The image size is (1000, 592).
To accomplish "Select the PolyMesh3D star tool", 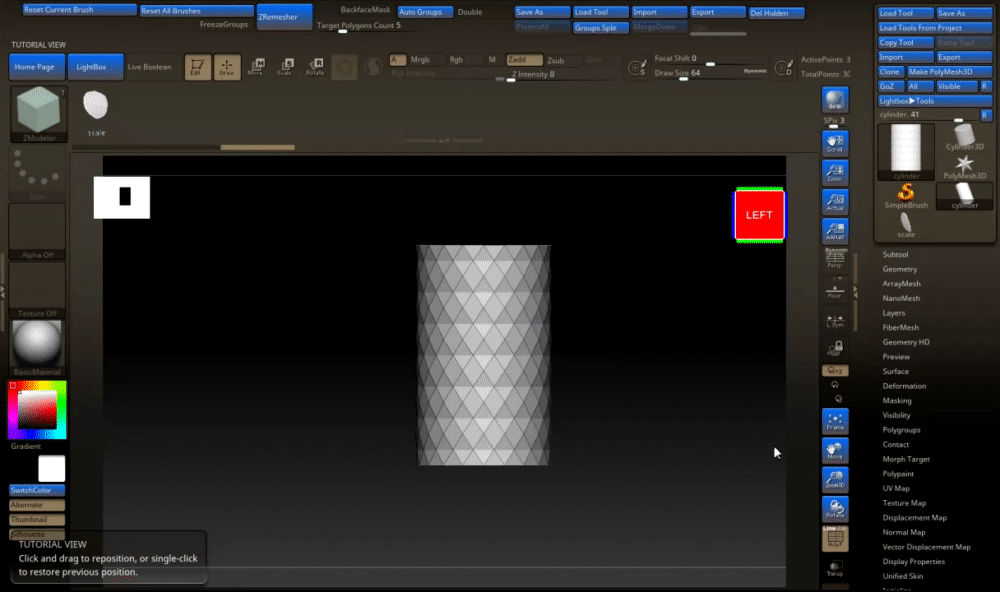I will (x=964, y=167).
